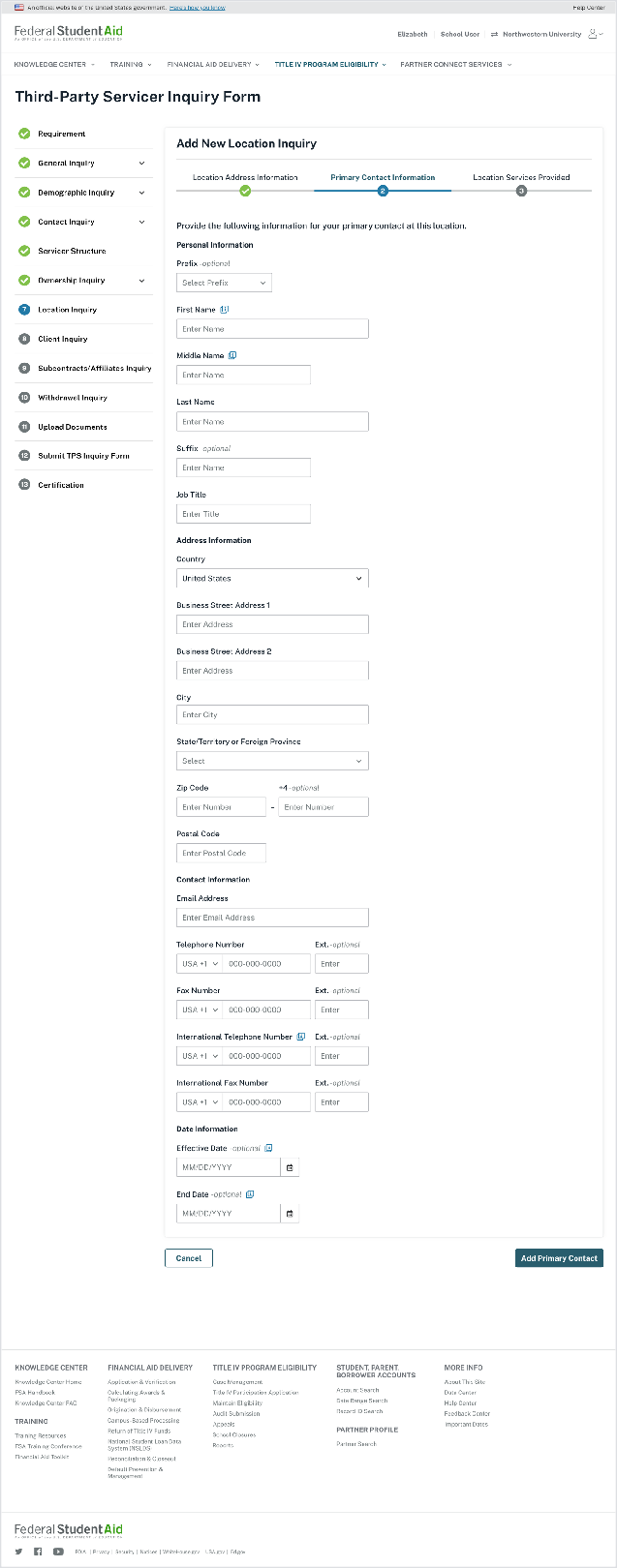Image resolution: width=617 pixels, height=1568 pixels.
Task: Click the Twitter icon in footer
Action: coord(18,1552)
